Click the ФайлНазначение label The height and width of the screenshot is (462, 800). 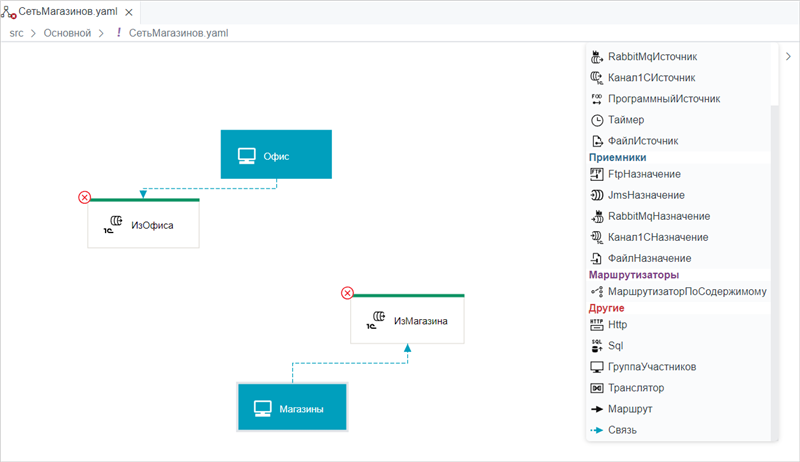pyautogui.click(x=649, y=259)
